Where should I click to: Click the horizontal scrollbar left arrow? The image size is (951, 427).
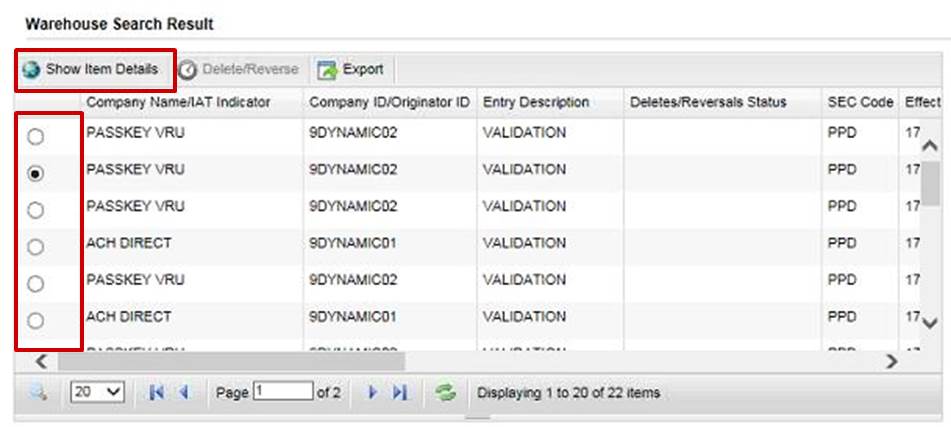pyautogui.click(x=41, y=361)
